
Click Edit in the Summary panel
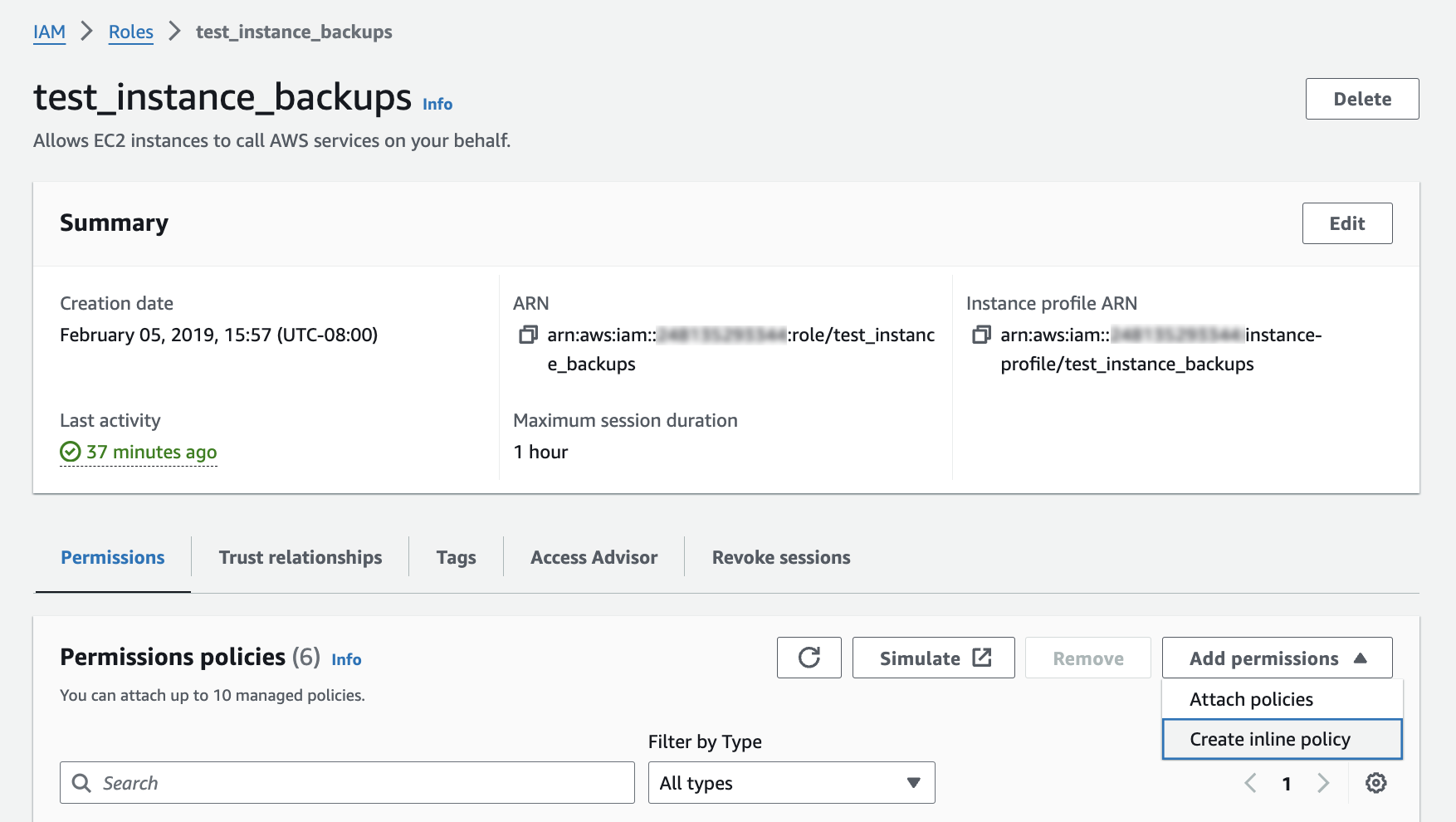tap(1347, 223)
